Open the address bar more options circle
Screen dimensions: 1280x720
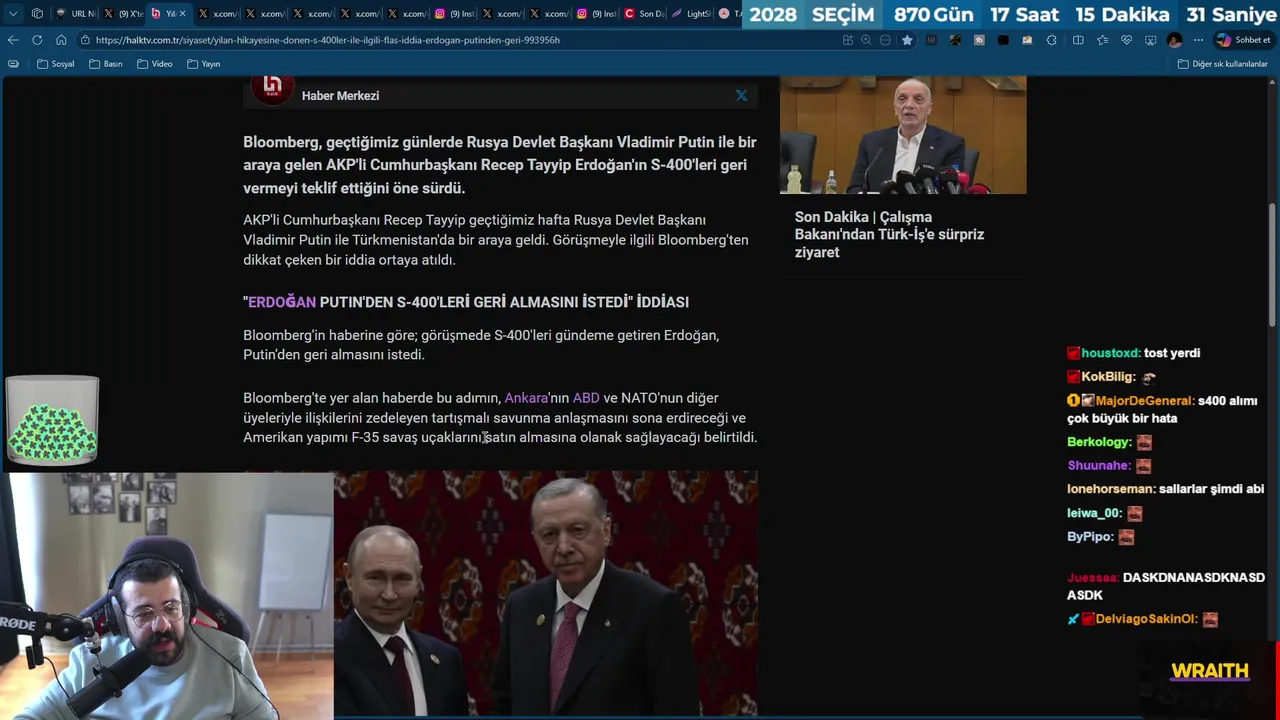click(886, 40)
